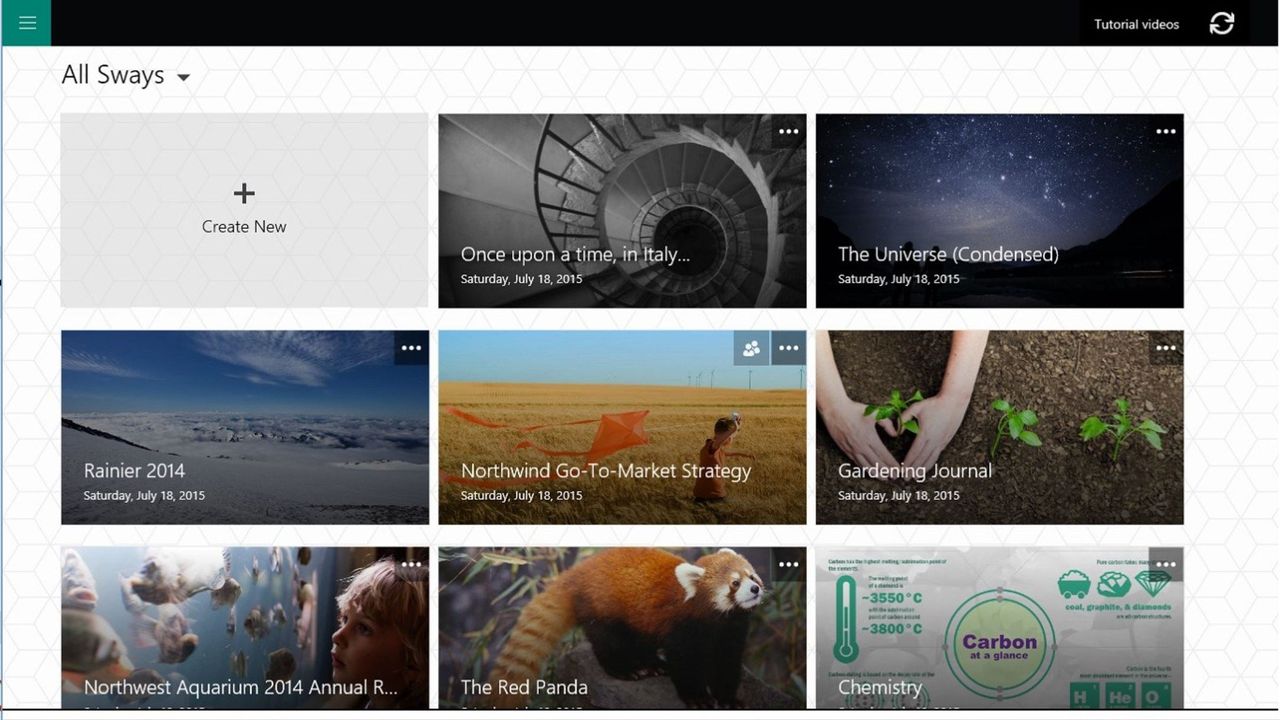
Task: Open options on Chemistry Sway
Action: 1166,564
